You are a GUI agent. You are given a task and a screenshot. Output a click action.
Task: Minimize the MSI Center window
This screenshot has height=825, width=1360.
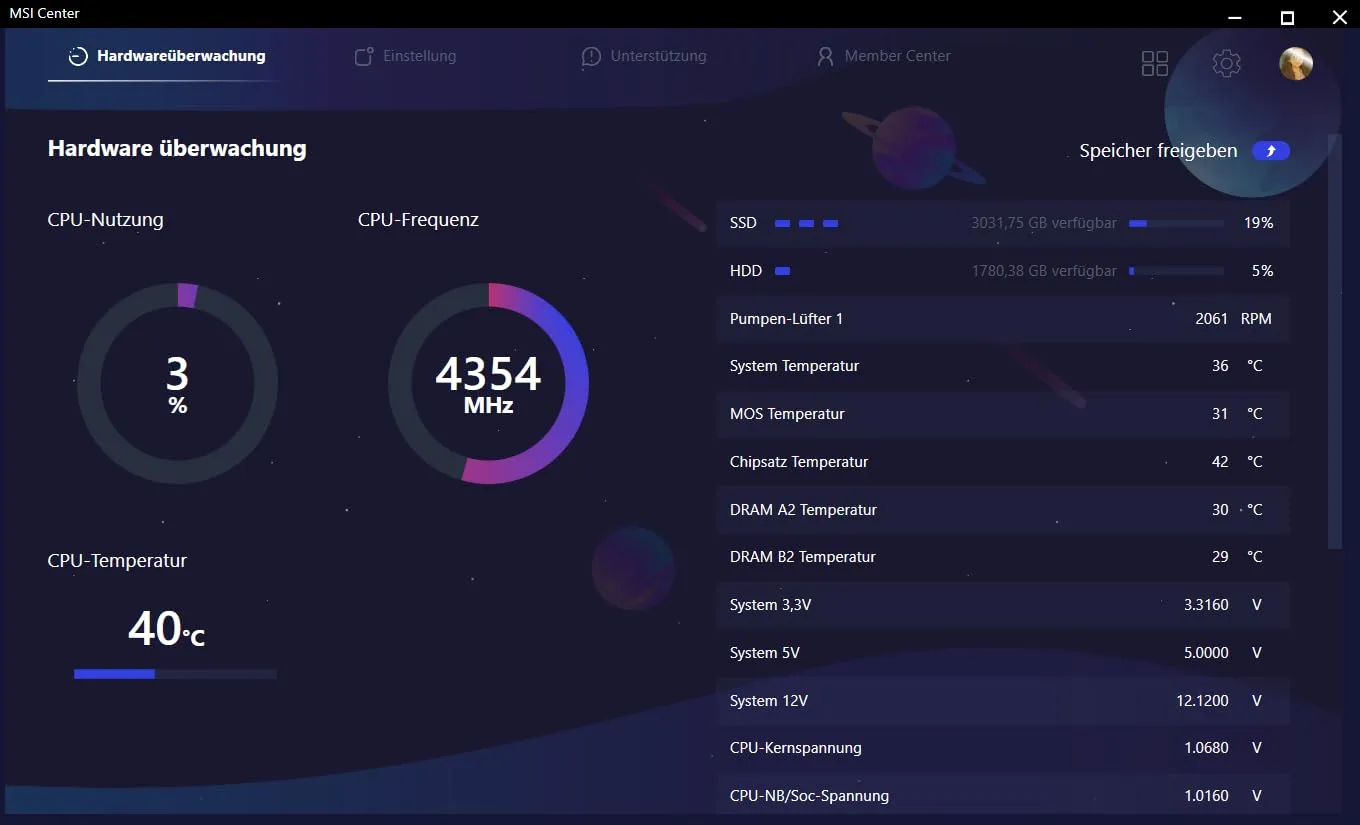click(x=1236, y=17)
